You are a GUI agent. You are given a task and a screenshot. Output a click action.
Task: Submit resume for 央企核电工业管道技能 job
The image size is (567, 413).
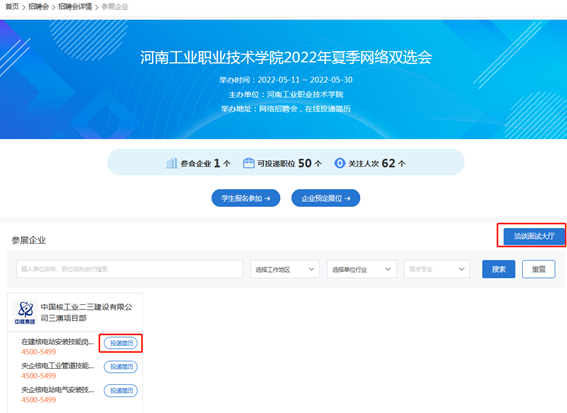pyautogui.click(x=121, y=367)
